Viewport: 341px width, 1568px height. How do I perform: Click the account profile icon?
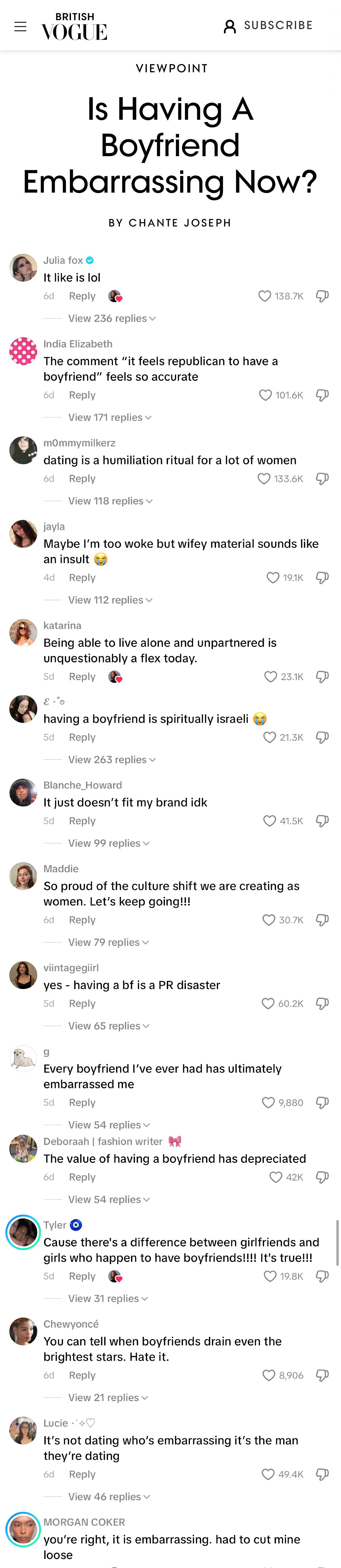[230, 26]
